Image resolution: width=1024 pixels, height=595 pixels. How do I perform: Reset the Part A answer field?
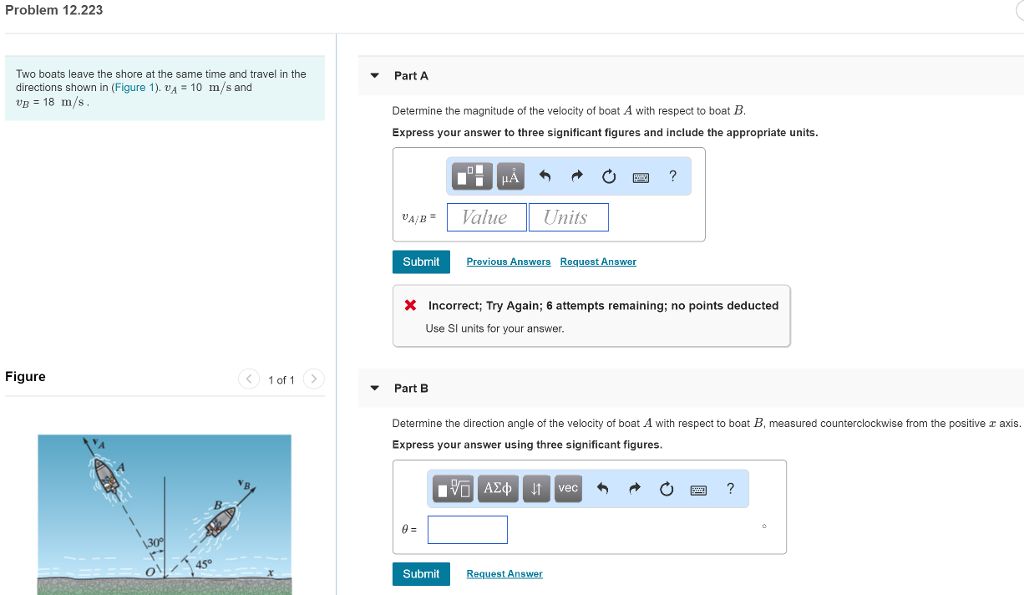coord(609,177)
